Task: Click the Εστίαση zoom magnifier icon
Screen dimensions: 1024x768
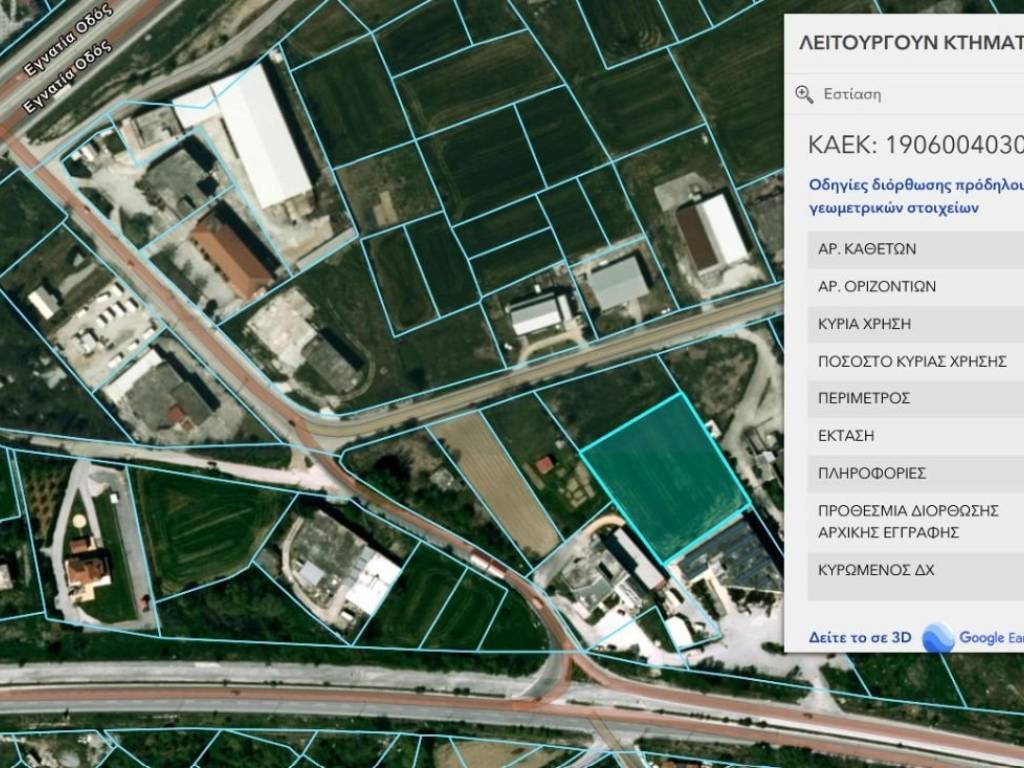Action: [804, 94]
